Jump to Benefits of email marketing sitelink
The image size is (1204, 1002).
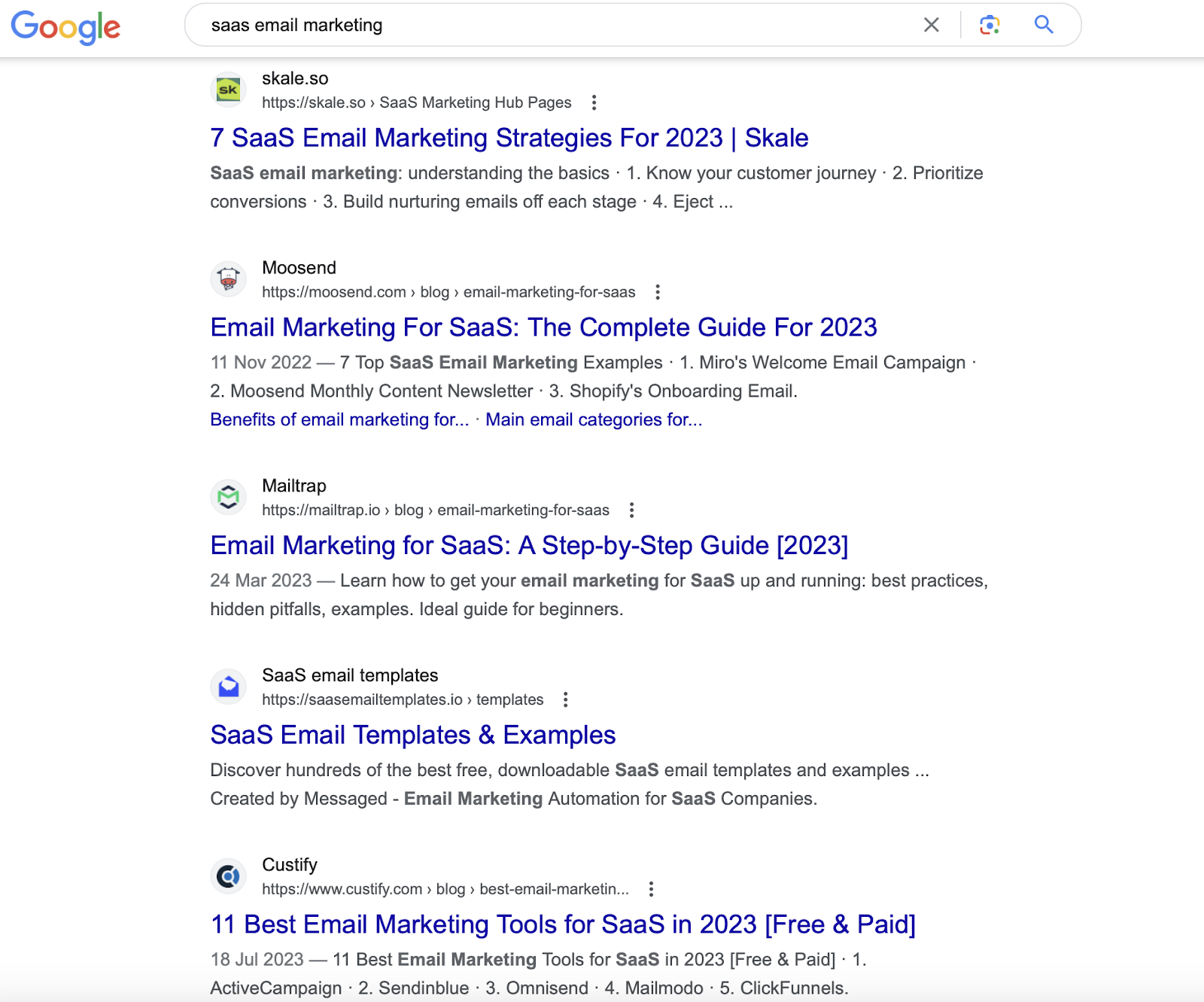tap(339, 420)
